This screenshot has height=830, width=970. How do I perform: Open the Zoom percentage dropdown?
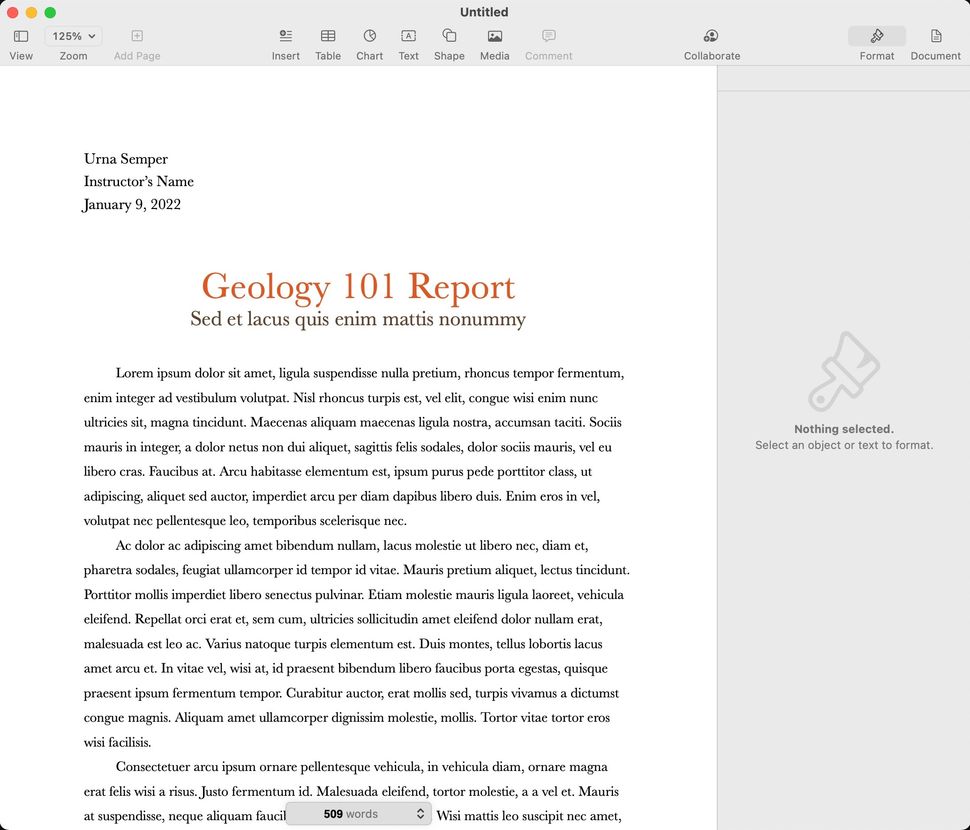(73, 35)
